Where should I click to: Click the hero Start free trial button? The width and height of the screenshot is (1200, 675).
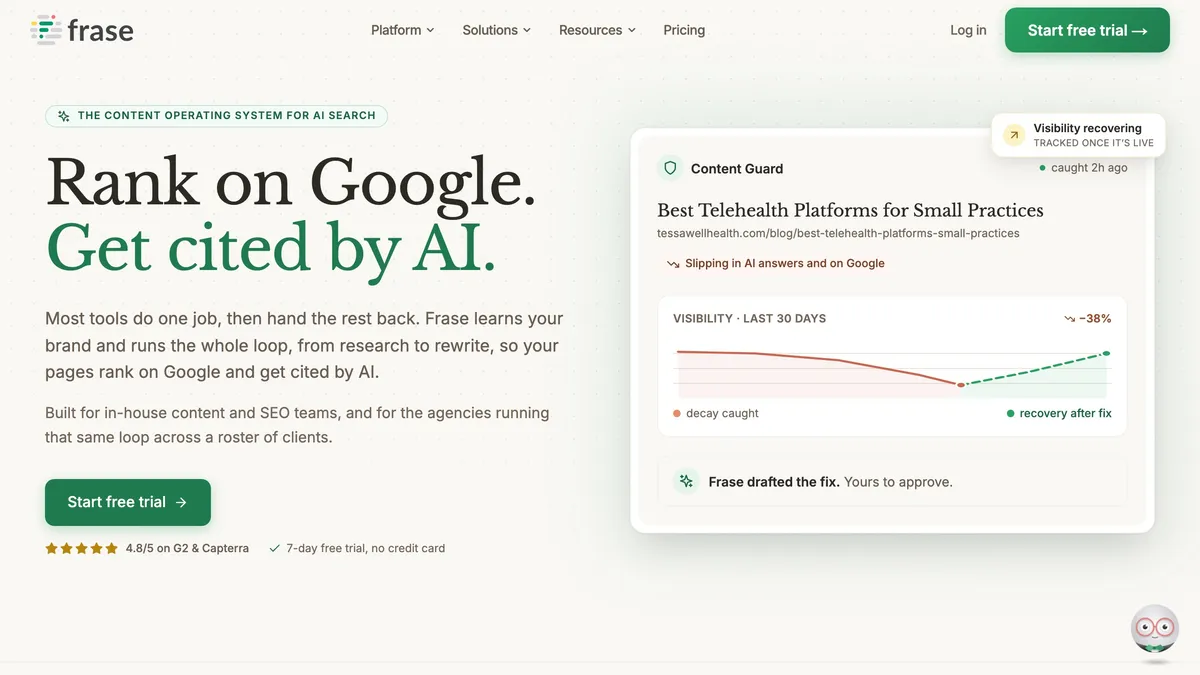(128, 502)
